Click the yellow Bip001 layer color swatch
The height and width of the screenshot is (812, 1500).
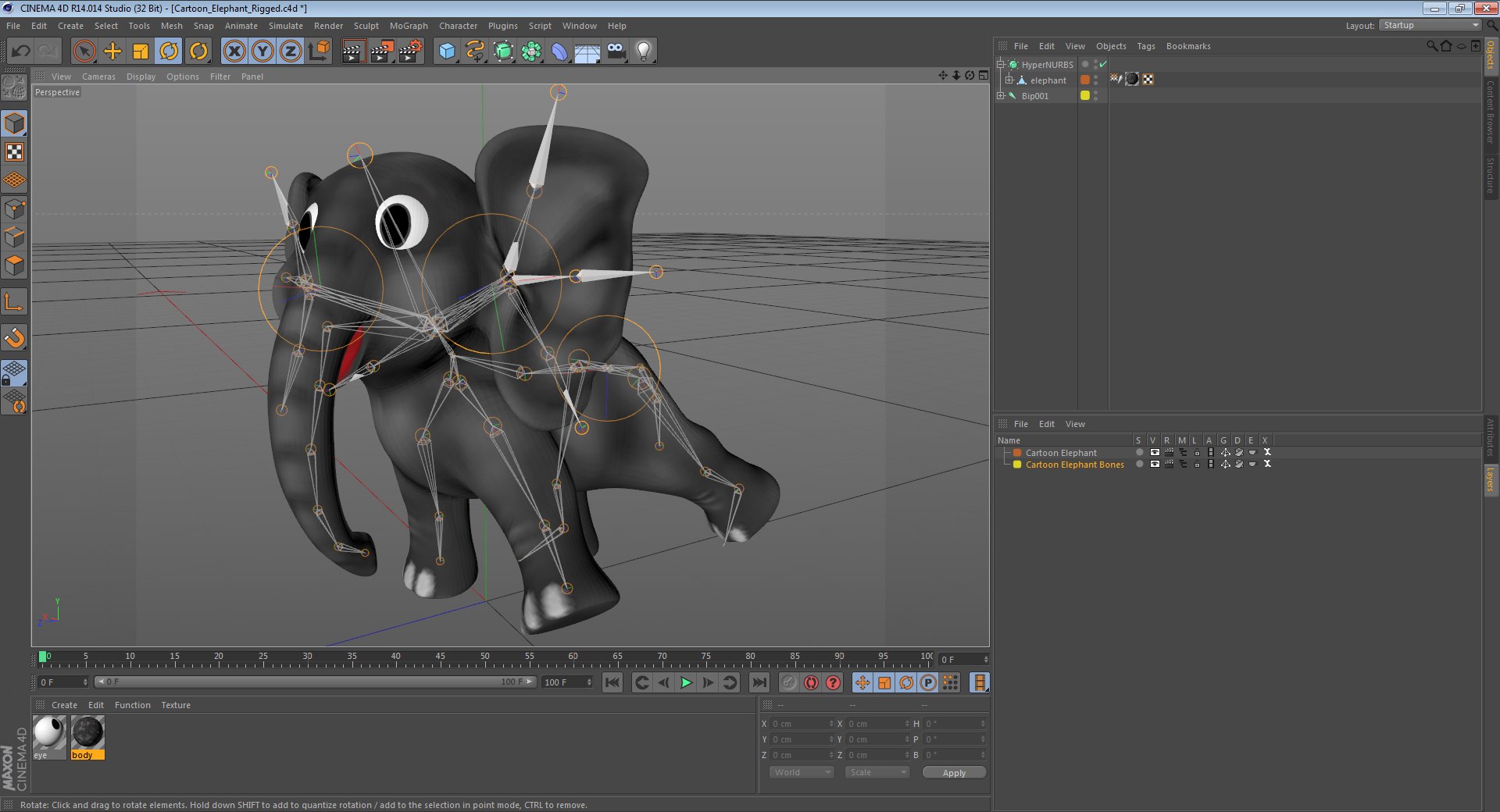1085,95
